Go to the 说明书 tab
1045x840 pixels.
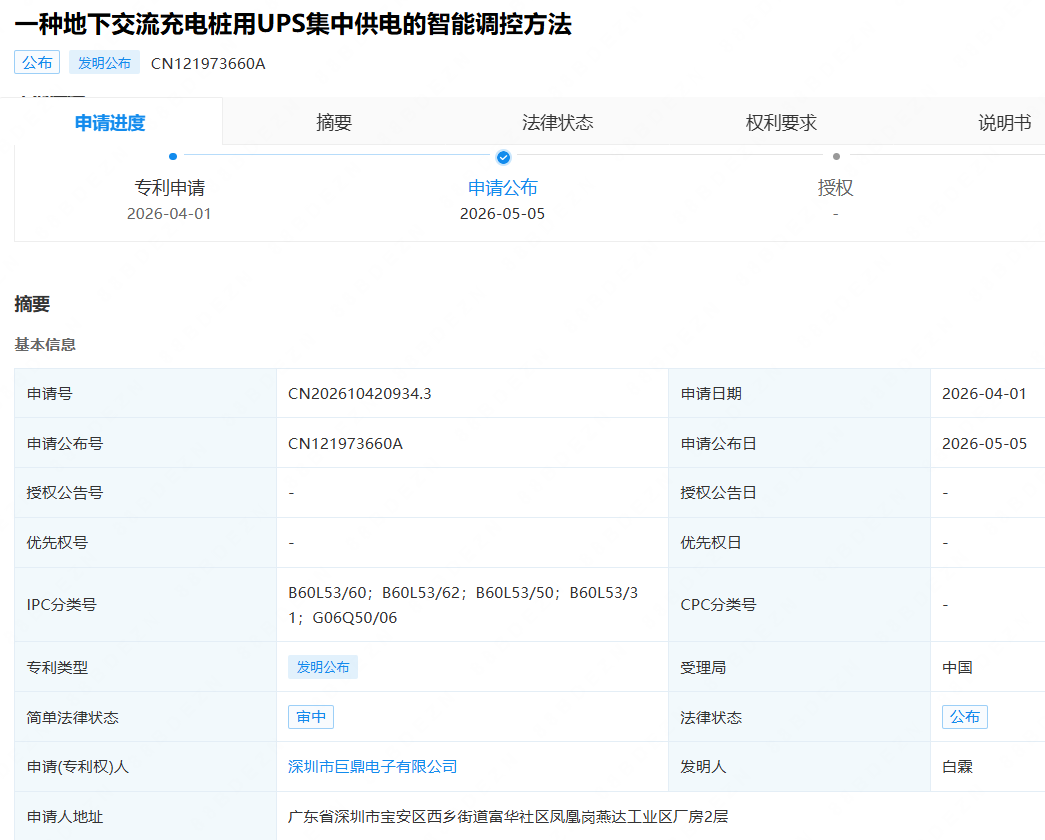1004,123
